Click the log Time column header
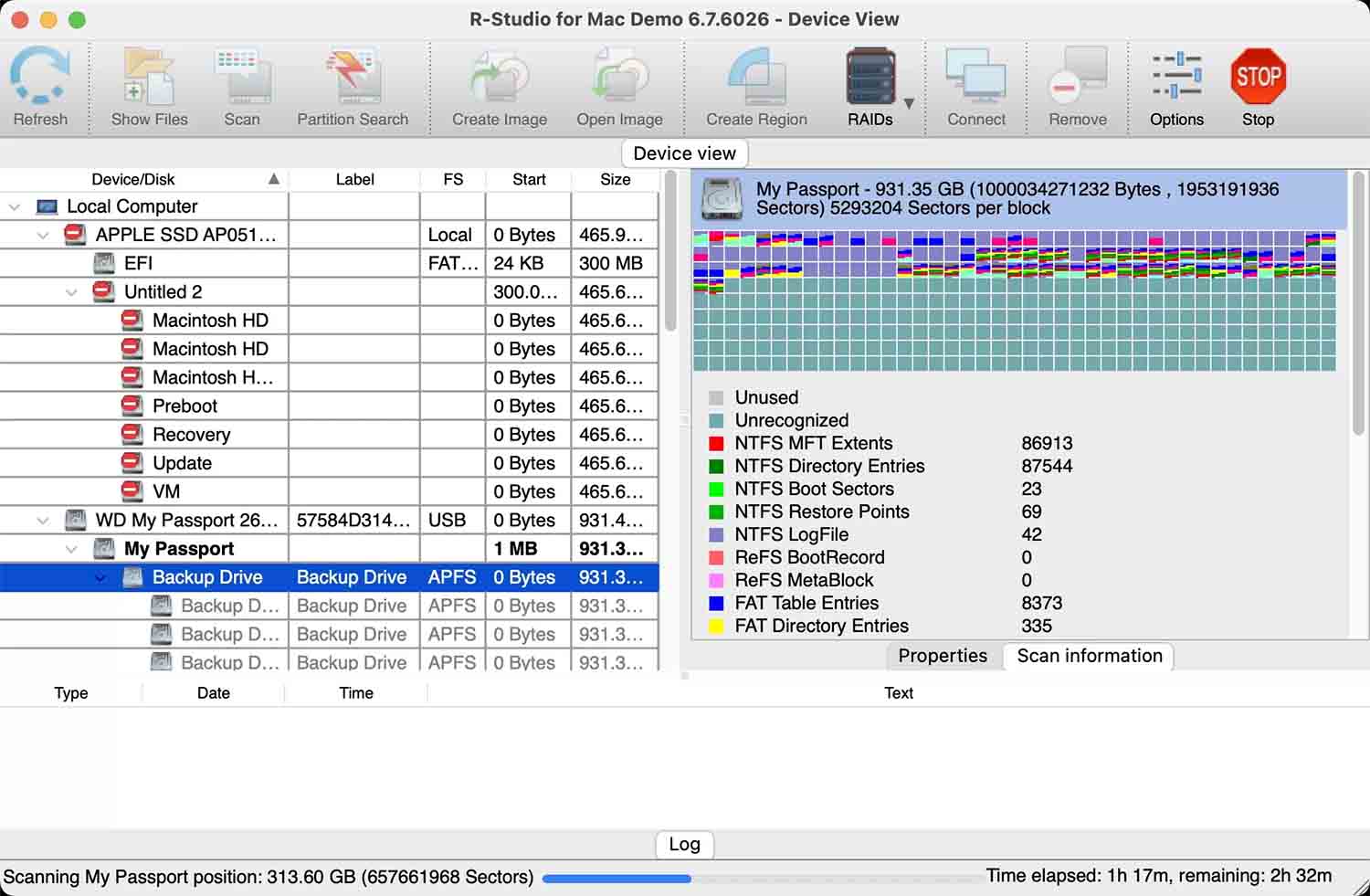The height and width of the screenshot is (896, 1370). (356, 693)
